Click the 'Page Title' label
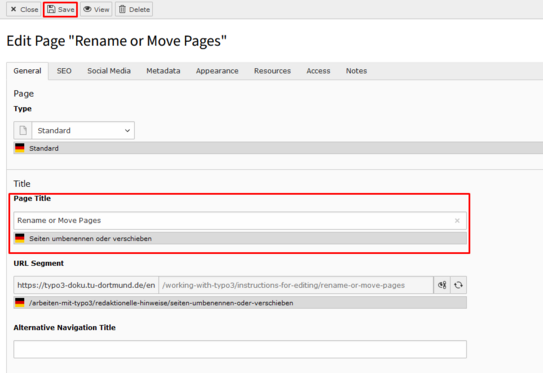Image resolution: width=543 pixels, height=373 pixels. 32,198
